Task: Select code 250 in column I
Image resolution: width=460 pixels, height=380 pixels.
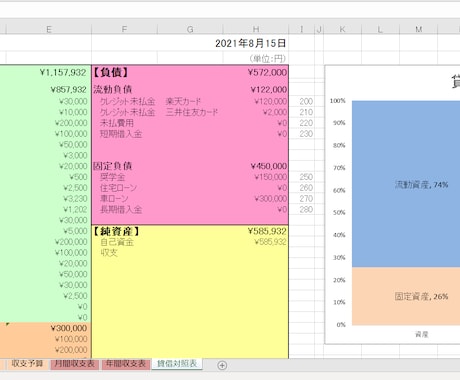Action: coord(306,177)
